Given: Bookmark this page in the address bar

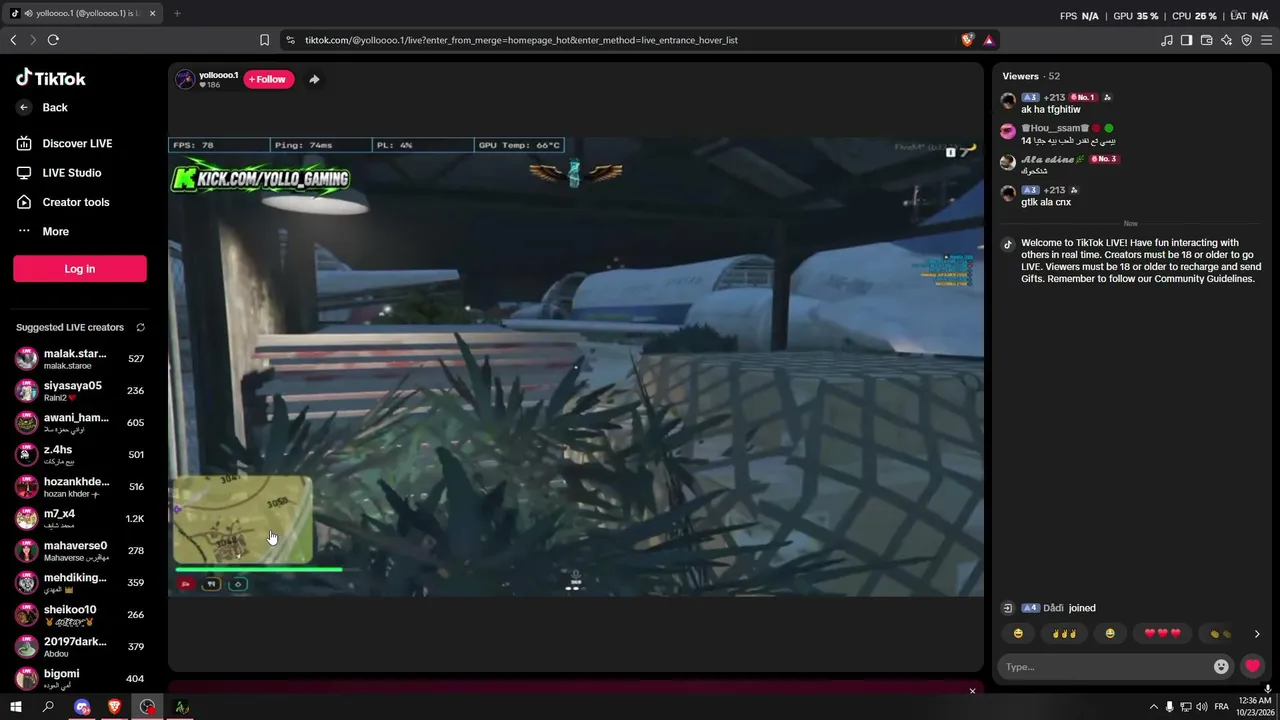Looking at the screenshot, I should pyautogui.click(x=264, y=40).
